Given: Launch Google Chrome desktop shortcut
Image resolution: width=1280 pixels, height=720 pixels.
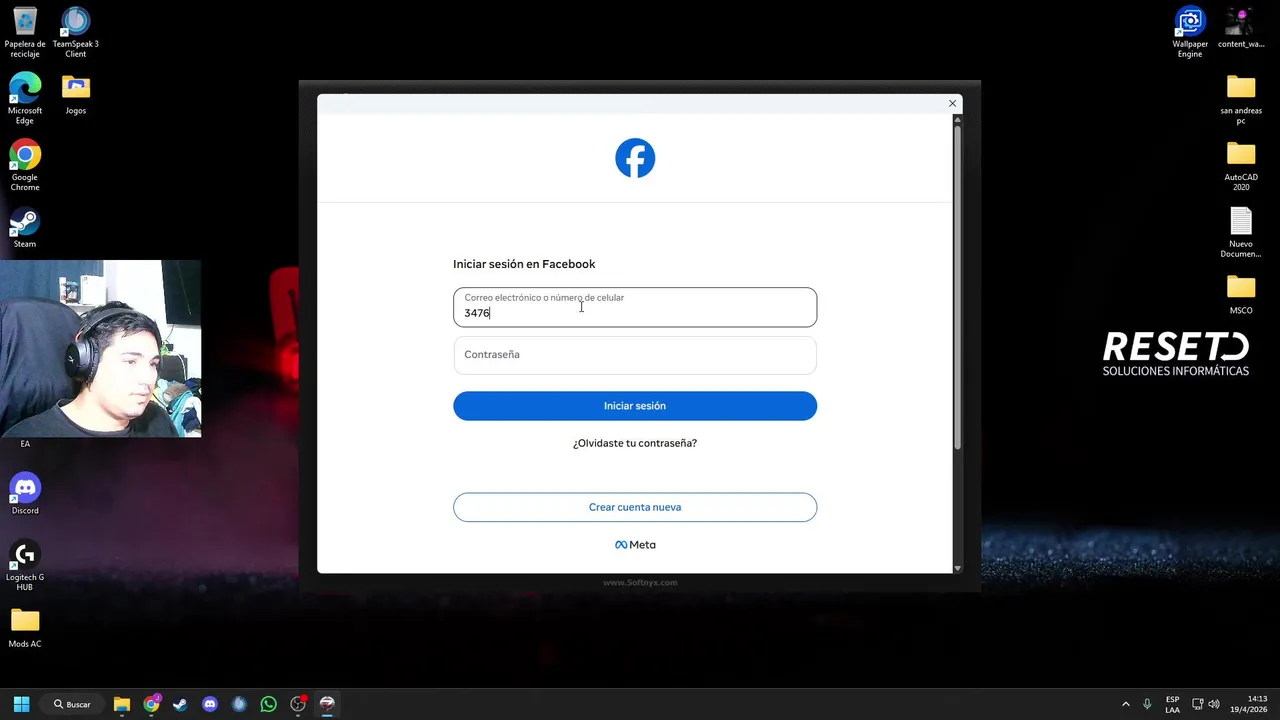Looking at the screenshot, I should tap(25, 165).
